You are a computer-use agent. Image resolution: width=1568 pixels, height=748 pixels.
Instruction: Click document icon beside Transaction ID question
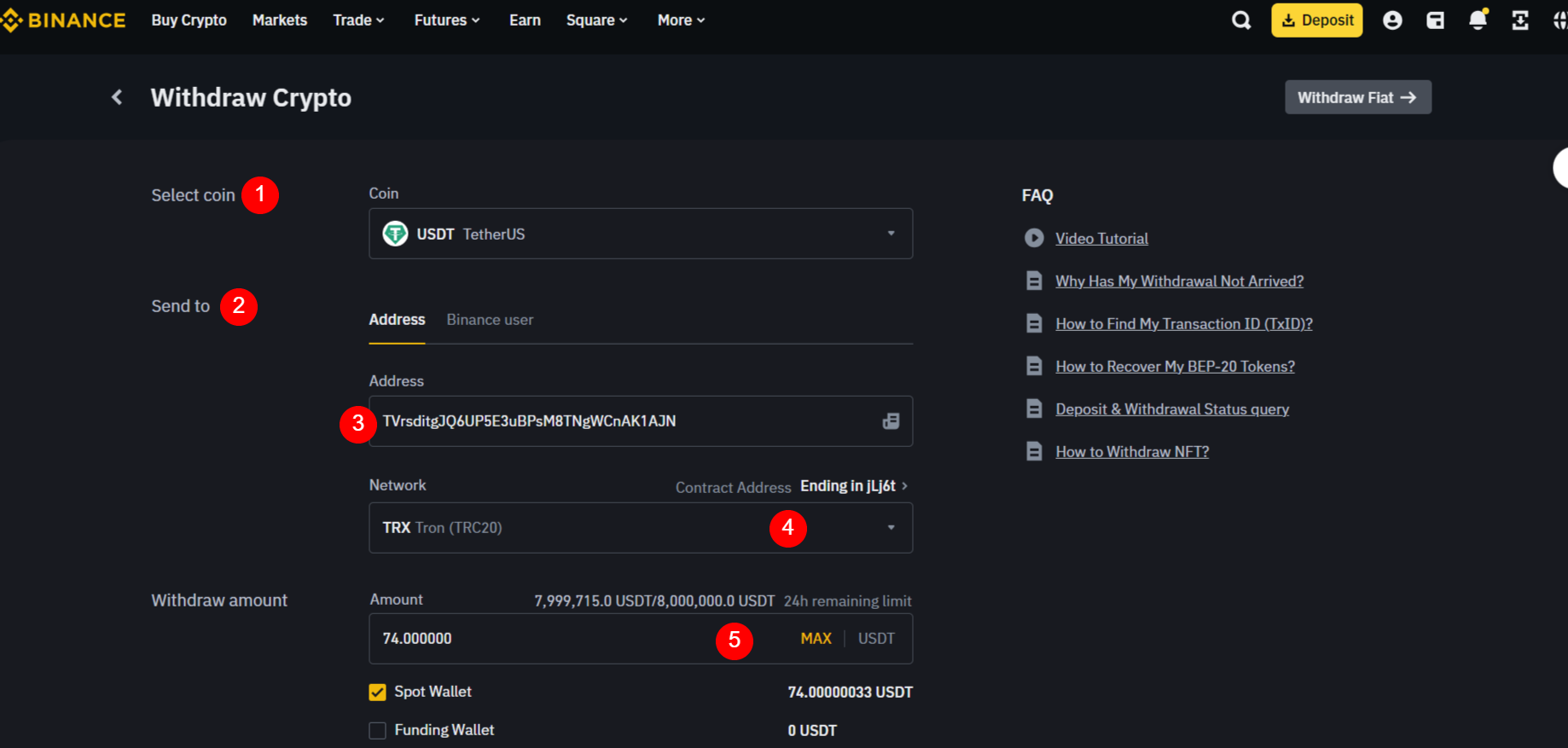(1034, 323)
